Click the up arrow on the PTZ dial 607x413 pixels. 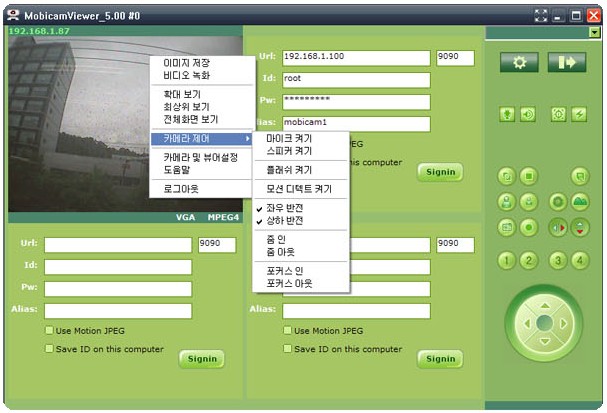click(x=545, y=306)
